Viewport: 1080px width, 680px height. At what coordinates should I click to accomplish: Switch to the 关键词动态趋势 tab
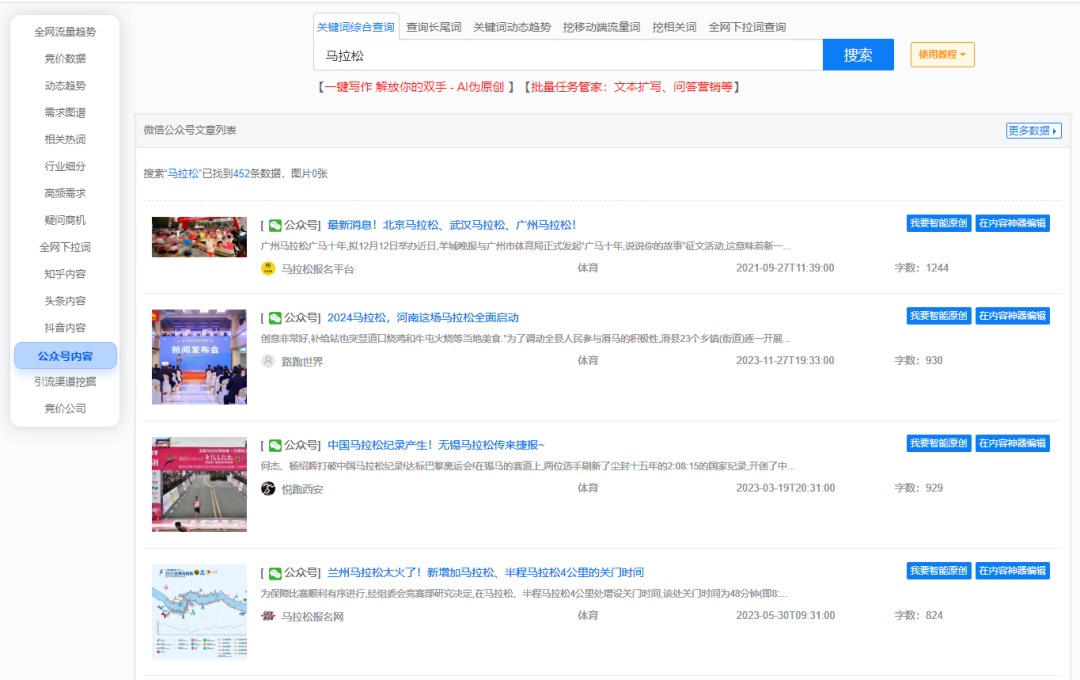(512, 27)
